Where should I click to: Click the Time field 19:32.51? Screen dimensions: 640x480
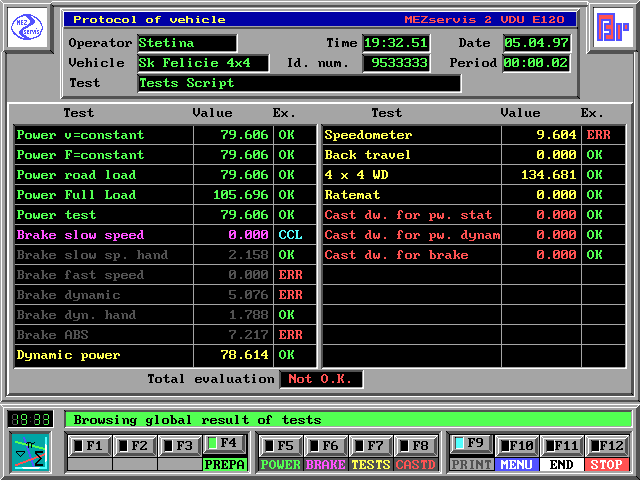[396, 43]
